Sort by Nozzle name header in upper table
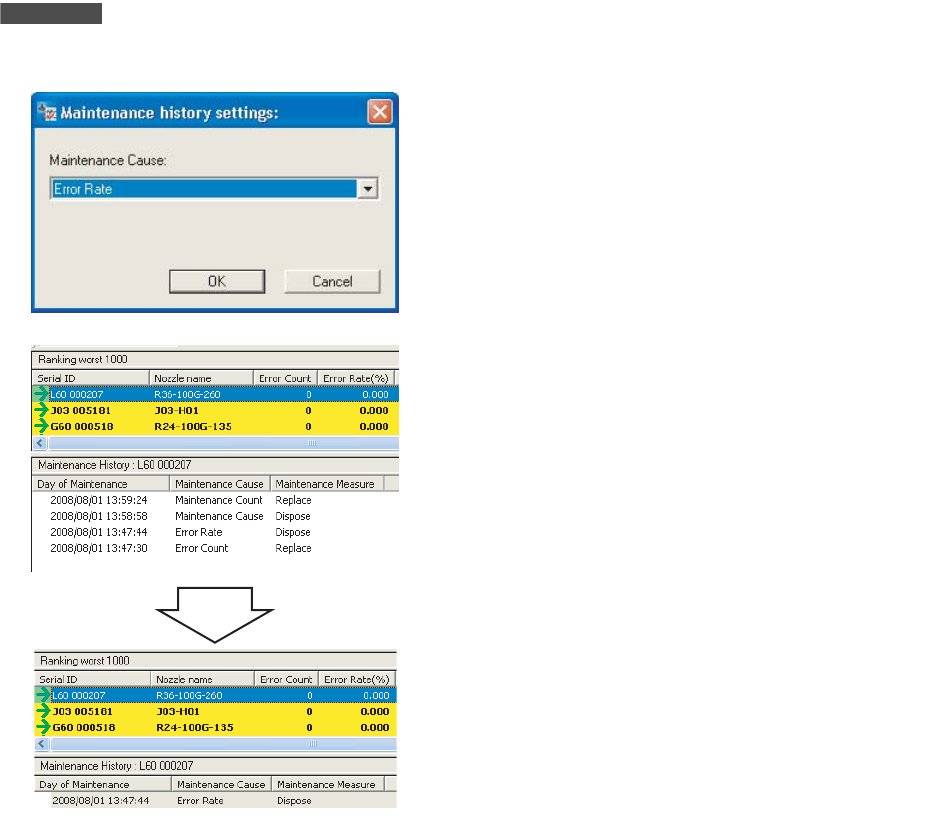 point(201,378)
